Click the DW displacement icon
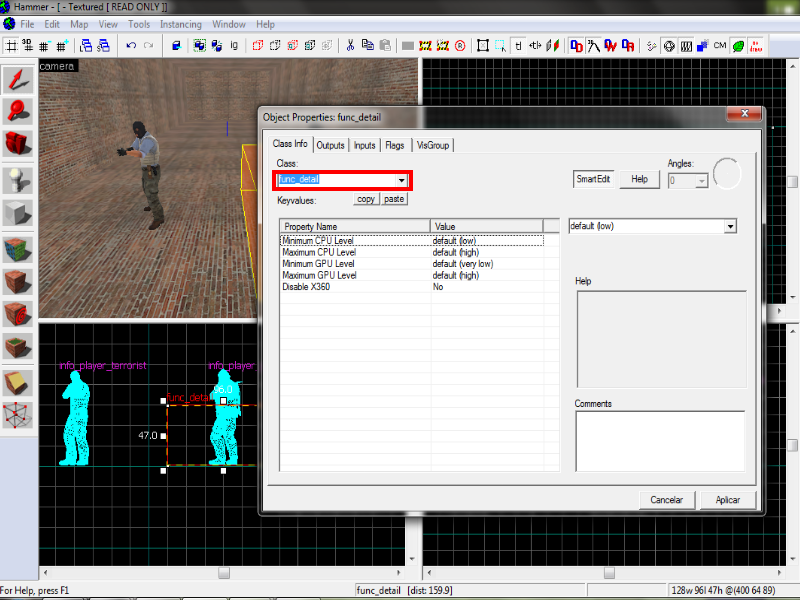 [x=611, y=46]
